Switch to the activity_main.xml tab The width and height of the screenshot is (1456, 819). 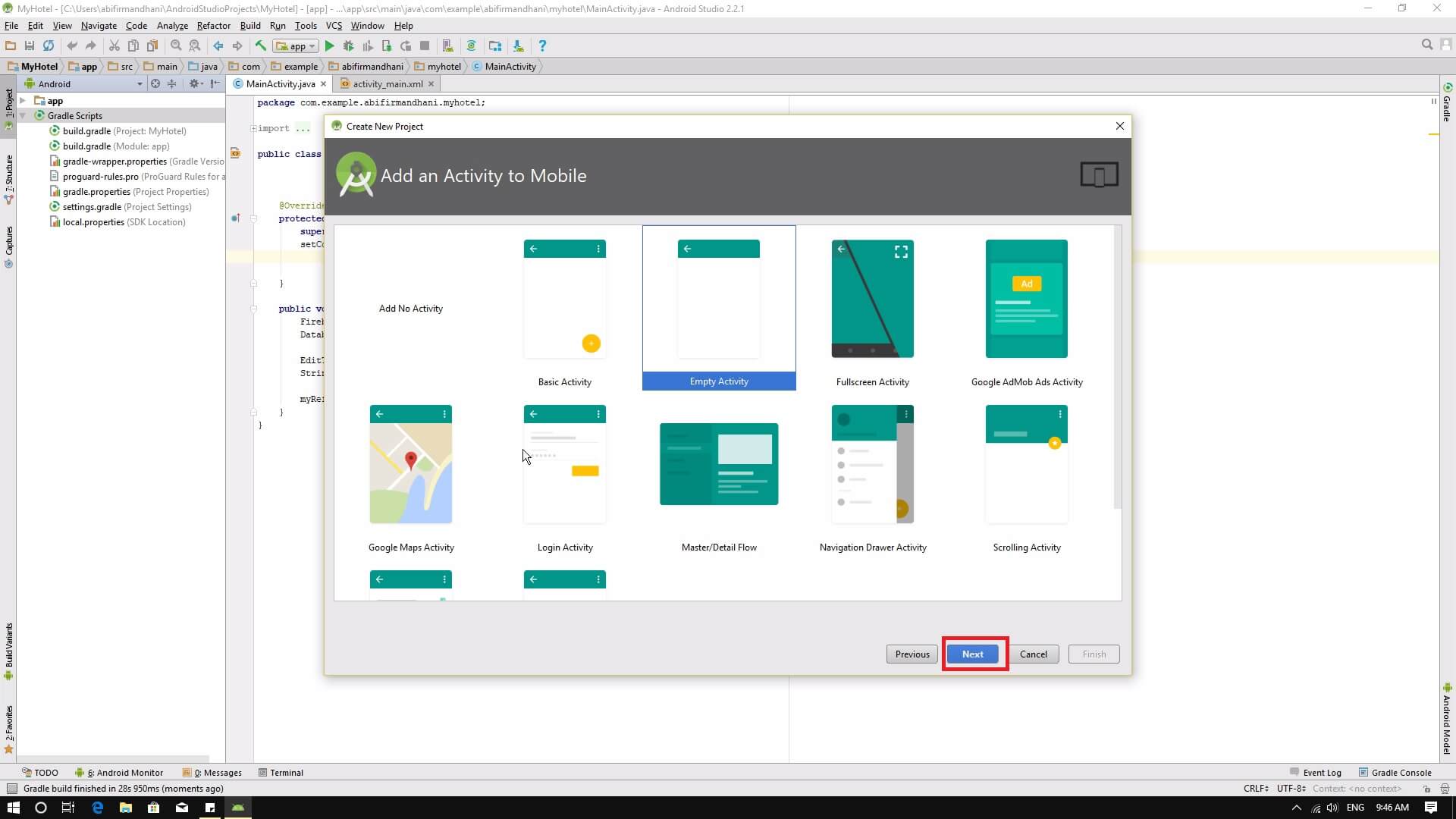pyautogui.click(x=387, y=84)
